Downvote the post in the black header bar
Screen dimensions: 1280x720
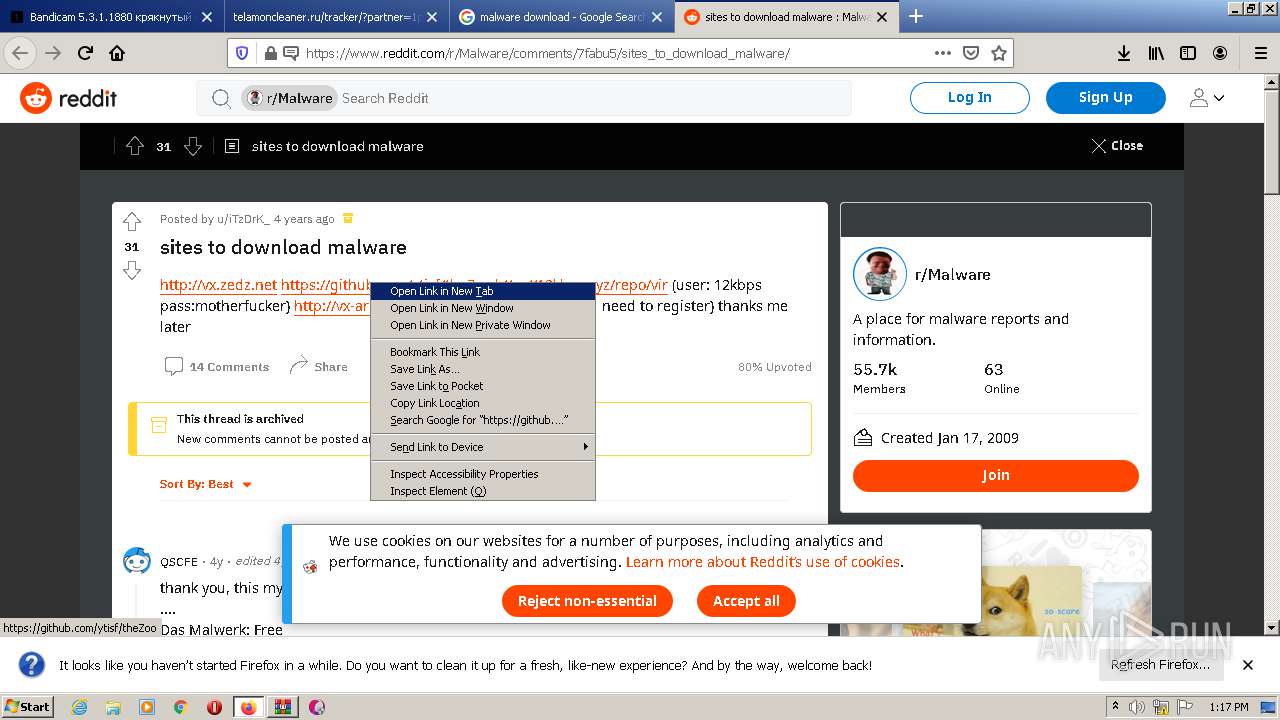tap(193, 146)
